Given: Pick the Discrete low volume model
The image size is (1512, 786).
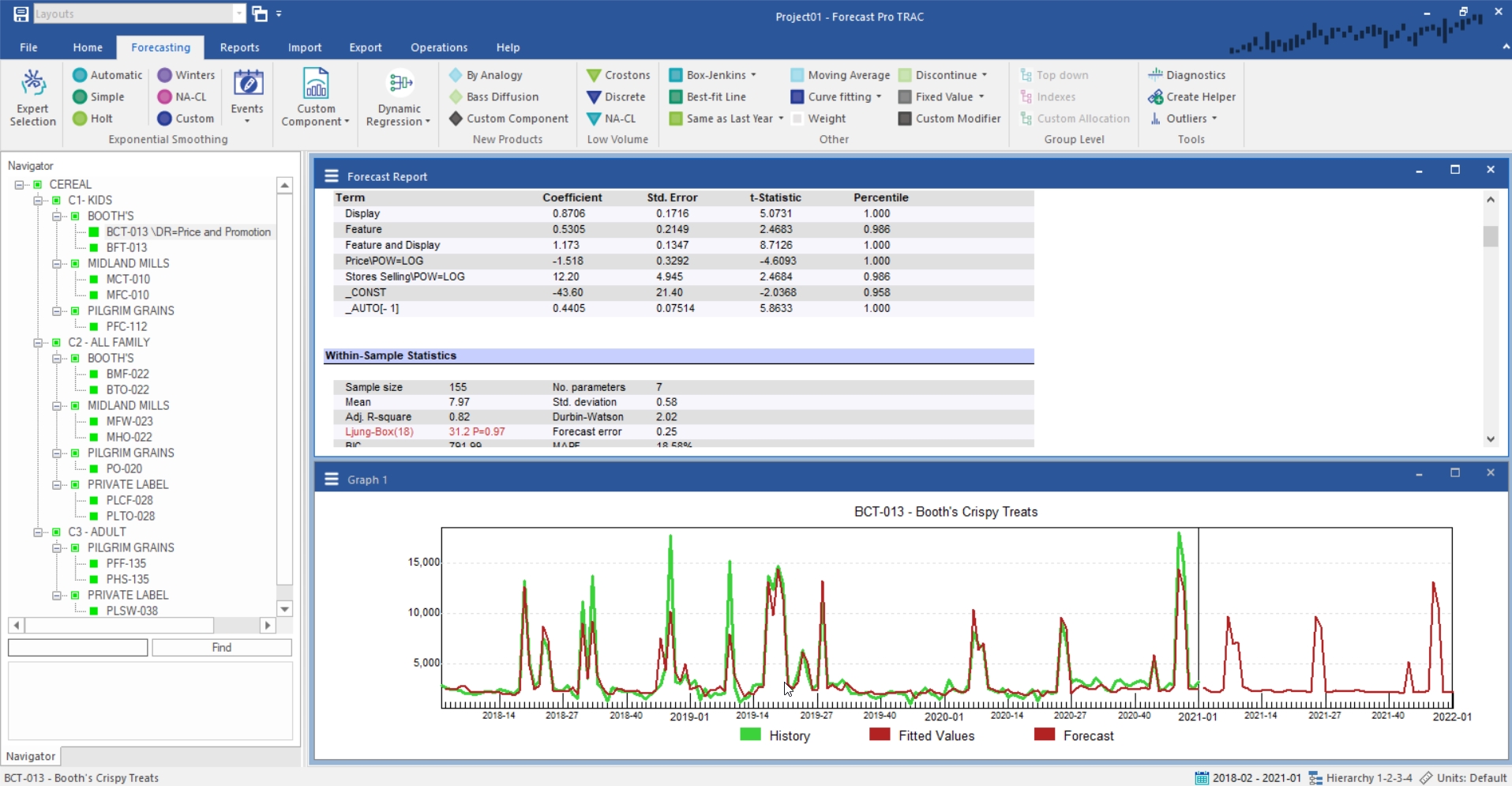Looking at the screenshot, I should pos(616,96).
